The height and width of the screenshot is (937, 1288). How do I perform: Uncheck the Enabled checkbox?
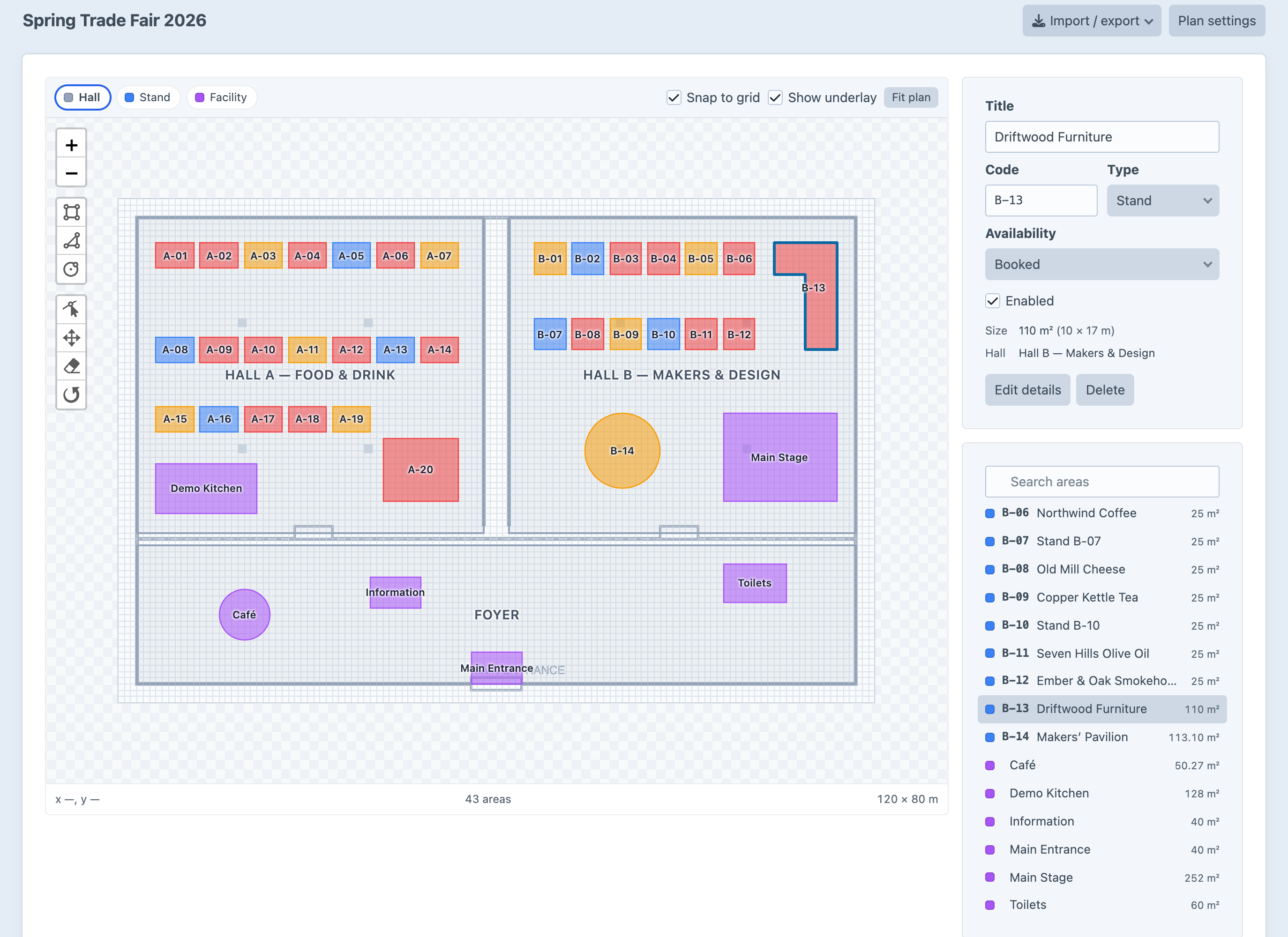992,301
